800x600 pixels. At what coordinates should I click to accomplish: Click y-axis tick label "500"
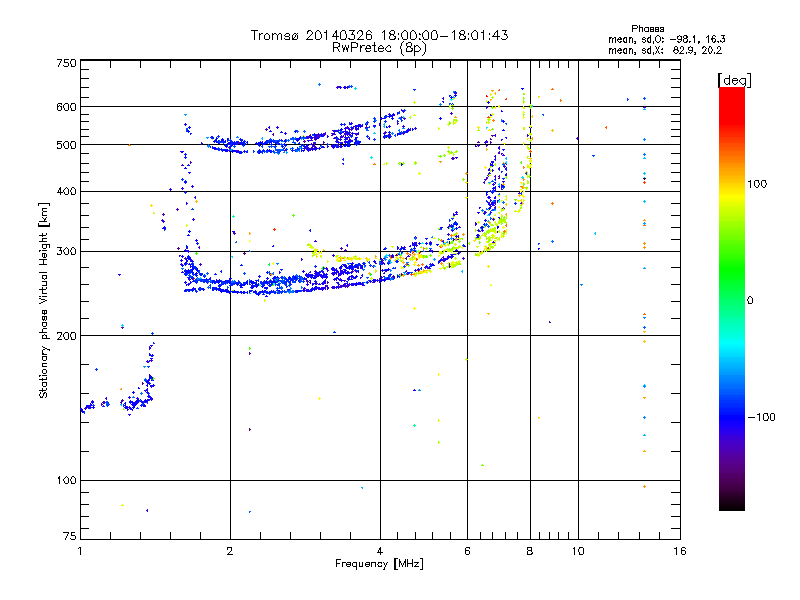click(x=66, y=145)
